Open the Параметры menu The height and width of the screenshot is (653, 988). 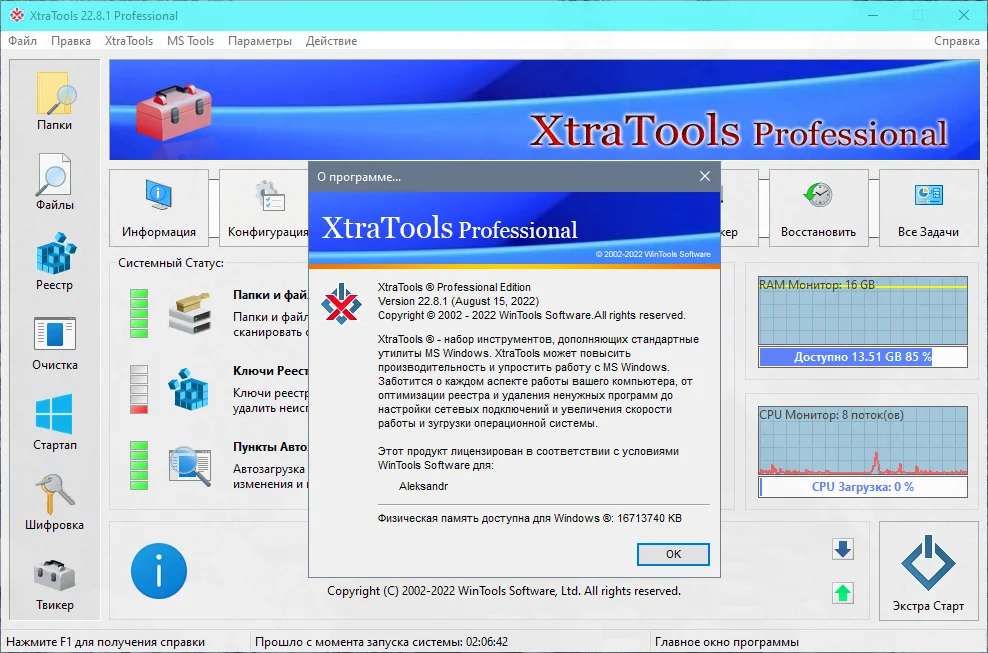point(260,41)
